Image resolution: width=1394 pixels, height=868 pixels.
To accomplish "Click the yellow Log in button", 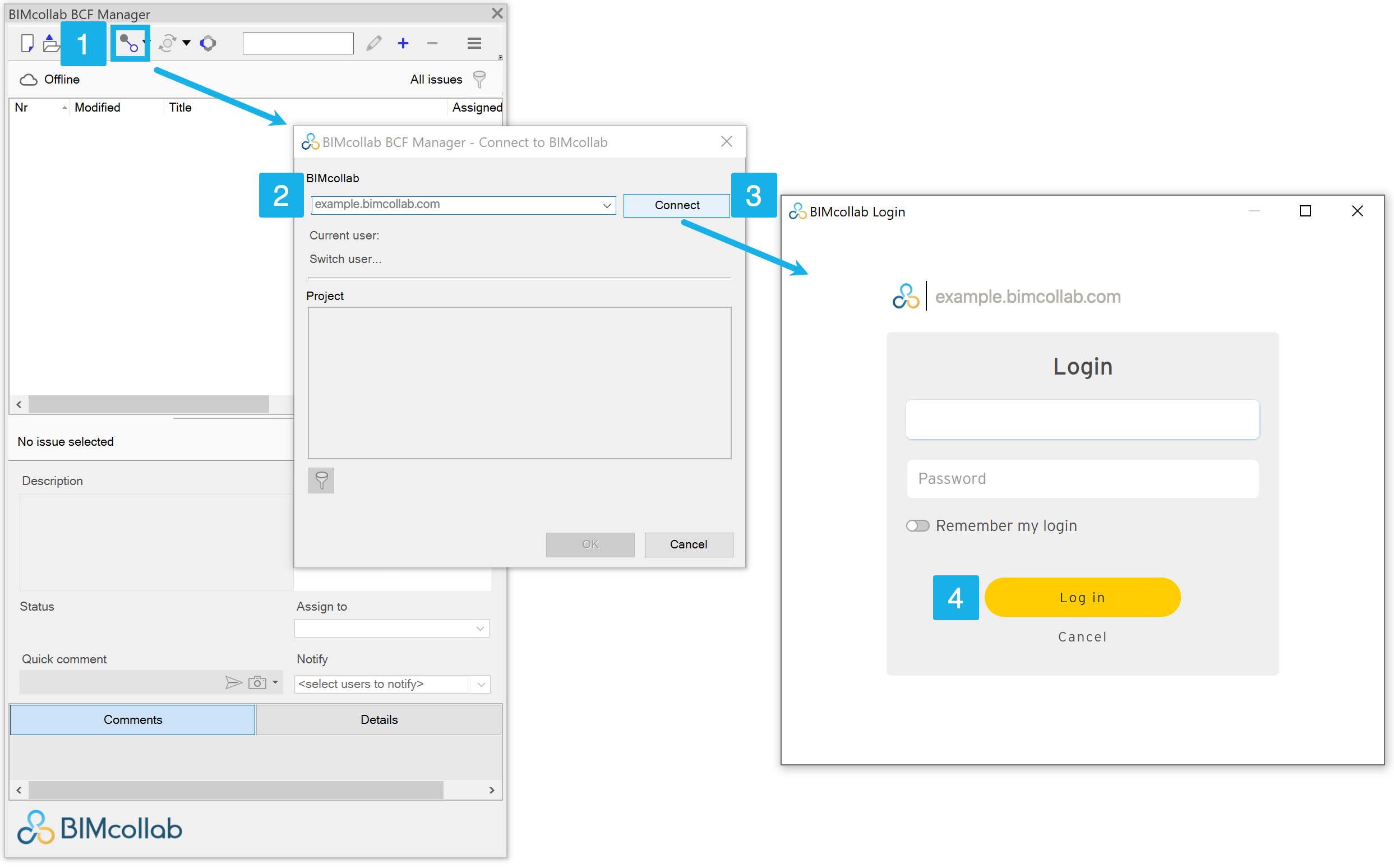I will 1082,598.
